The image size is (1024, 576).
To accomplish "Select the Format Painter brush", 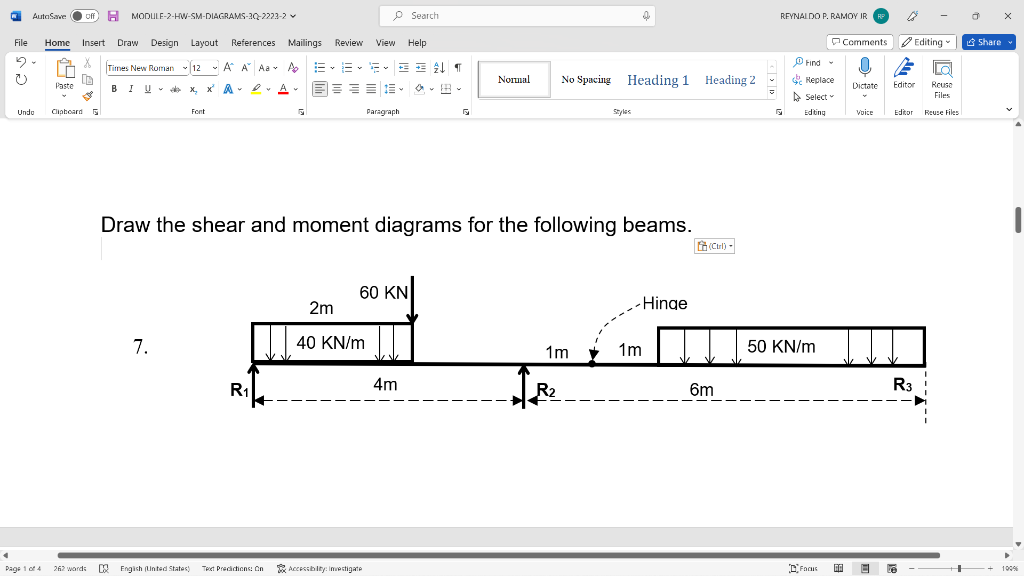I will pos(88,96).
